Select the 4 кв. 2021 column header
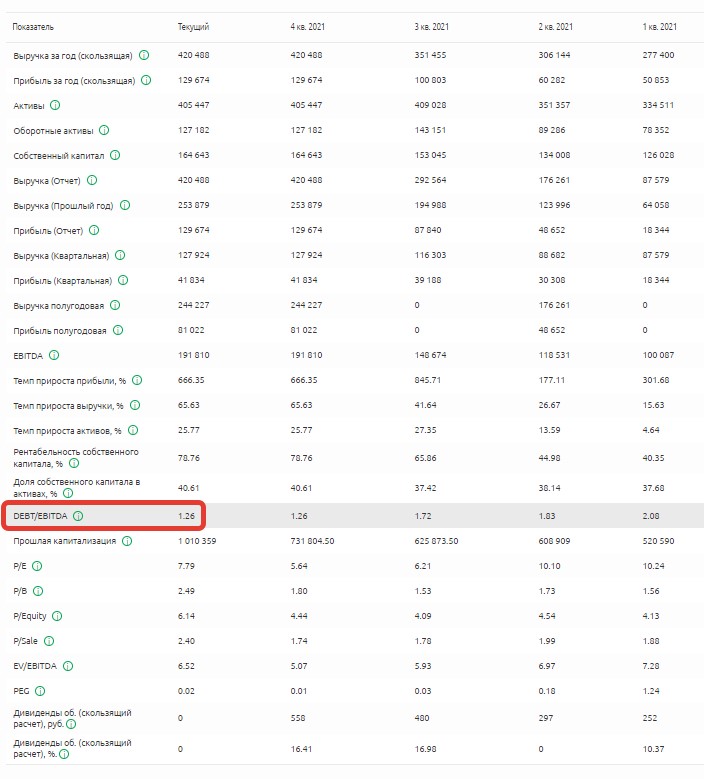 [x=308, y=26]
